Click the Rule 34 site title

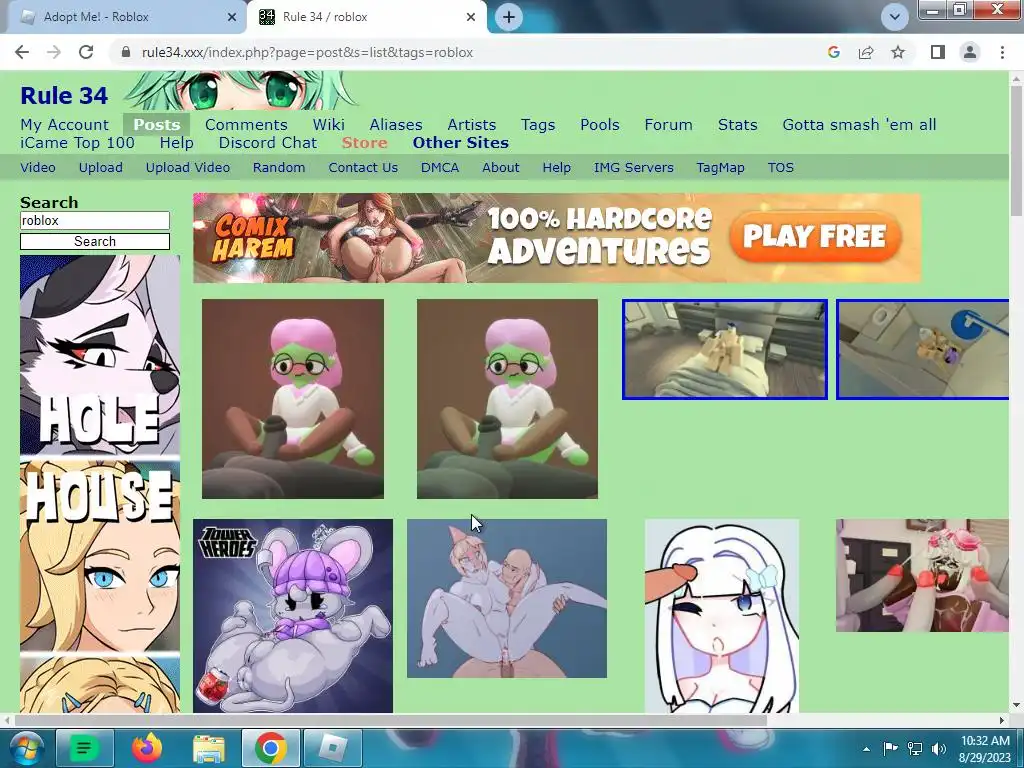[x=64, y=96]
